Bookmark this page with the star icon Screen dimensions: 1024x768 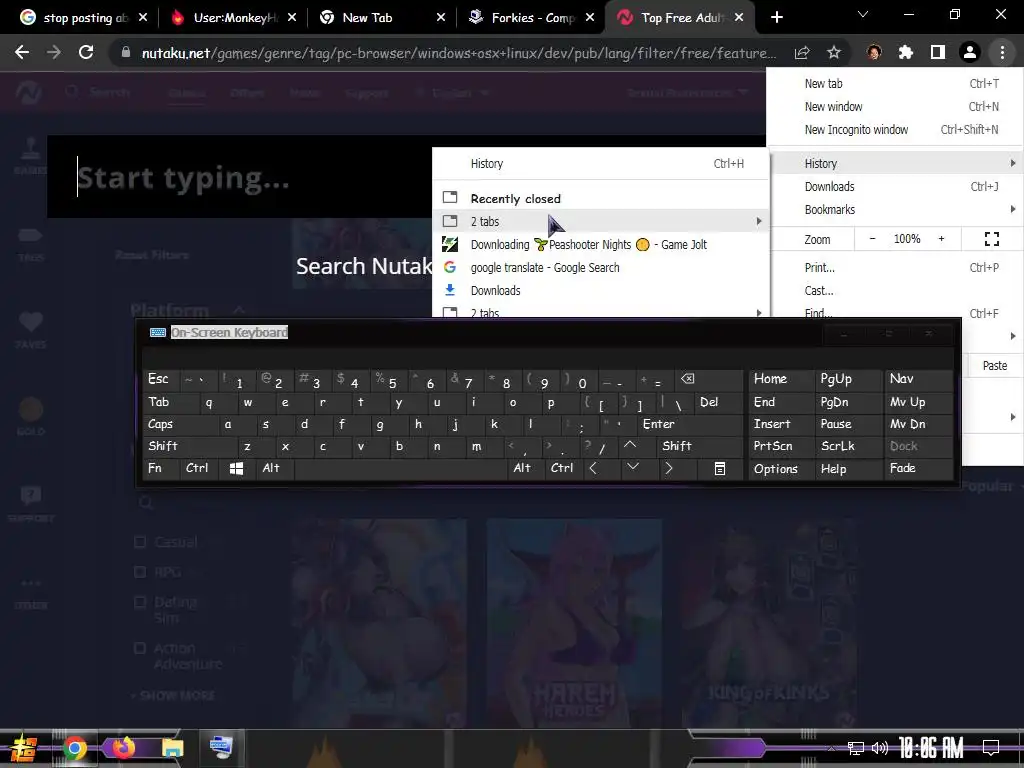(834, 52)
